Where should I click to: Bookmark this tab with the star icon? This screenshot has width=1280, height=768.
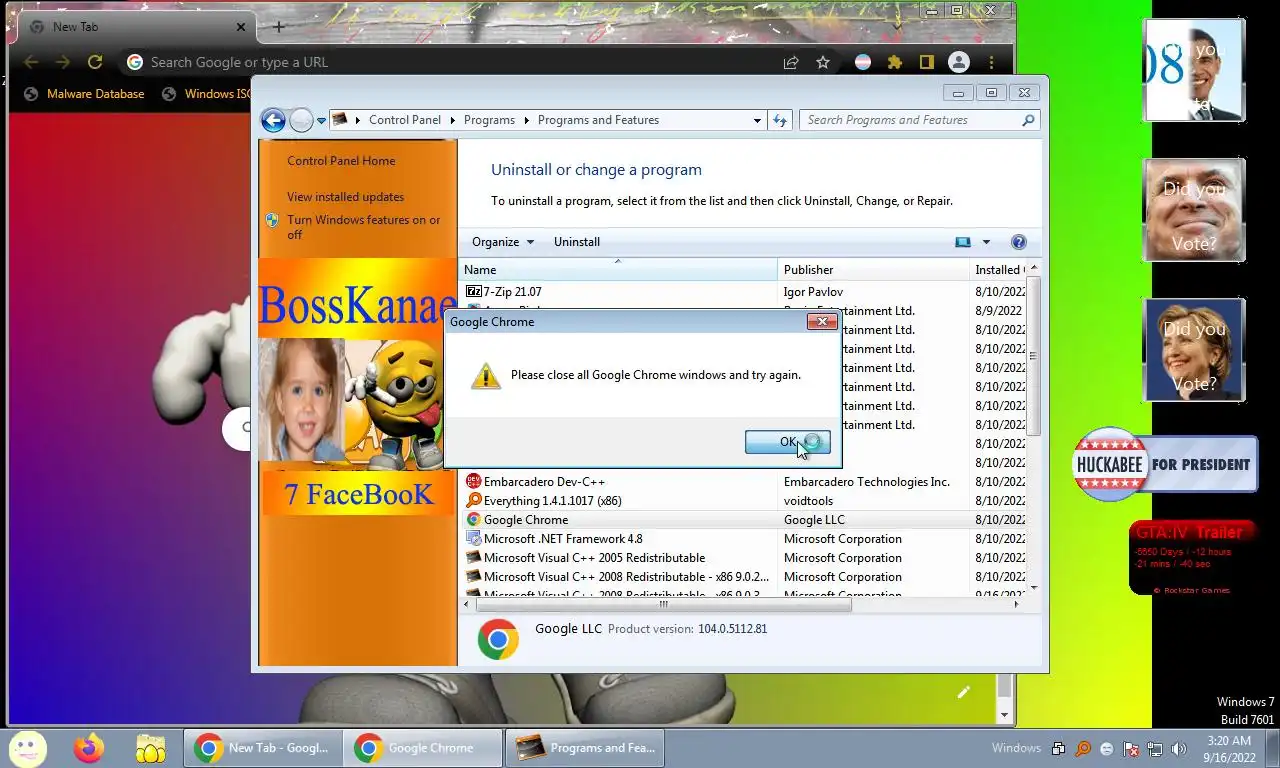coord(823,62)
